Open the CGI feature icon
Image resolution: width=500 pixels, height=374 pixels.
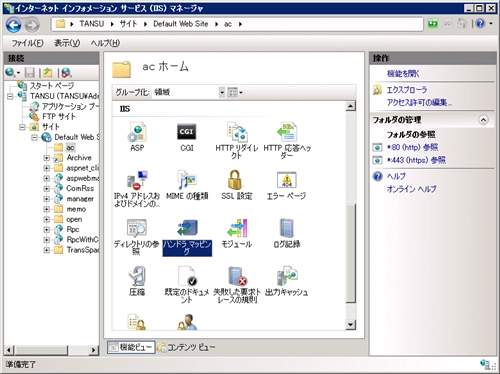pos(187,137)
